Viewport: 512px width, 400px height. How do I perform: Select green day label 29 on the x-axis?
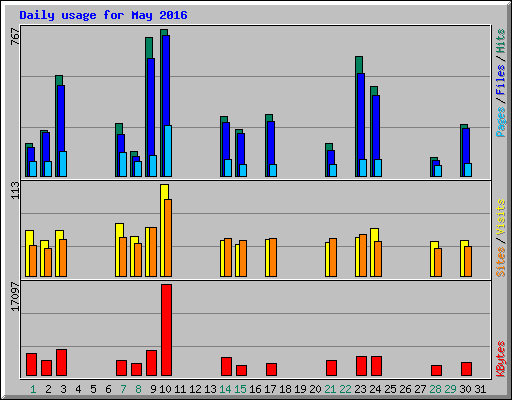[x=450, y=389]
